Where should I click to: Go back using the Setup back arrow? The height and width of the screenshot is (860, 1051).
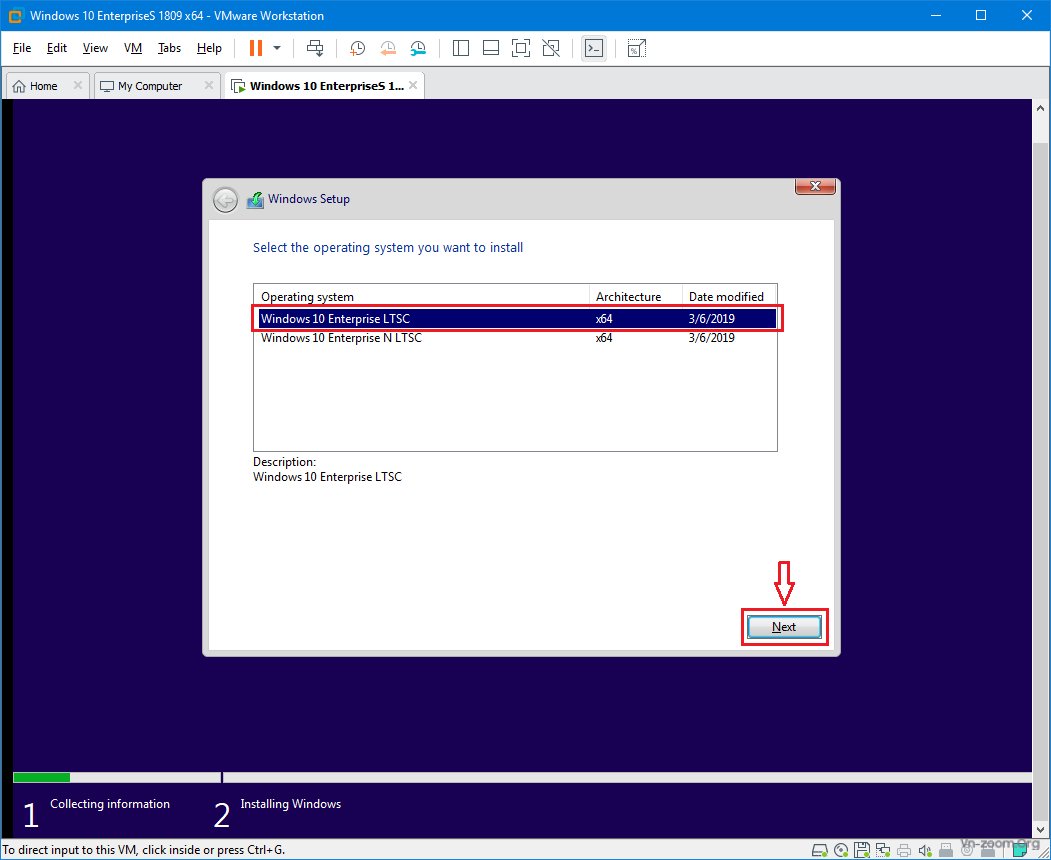click(x=225, y=200)
